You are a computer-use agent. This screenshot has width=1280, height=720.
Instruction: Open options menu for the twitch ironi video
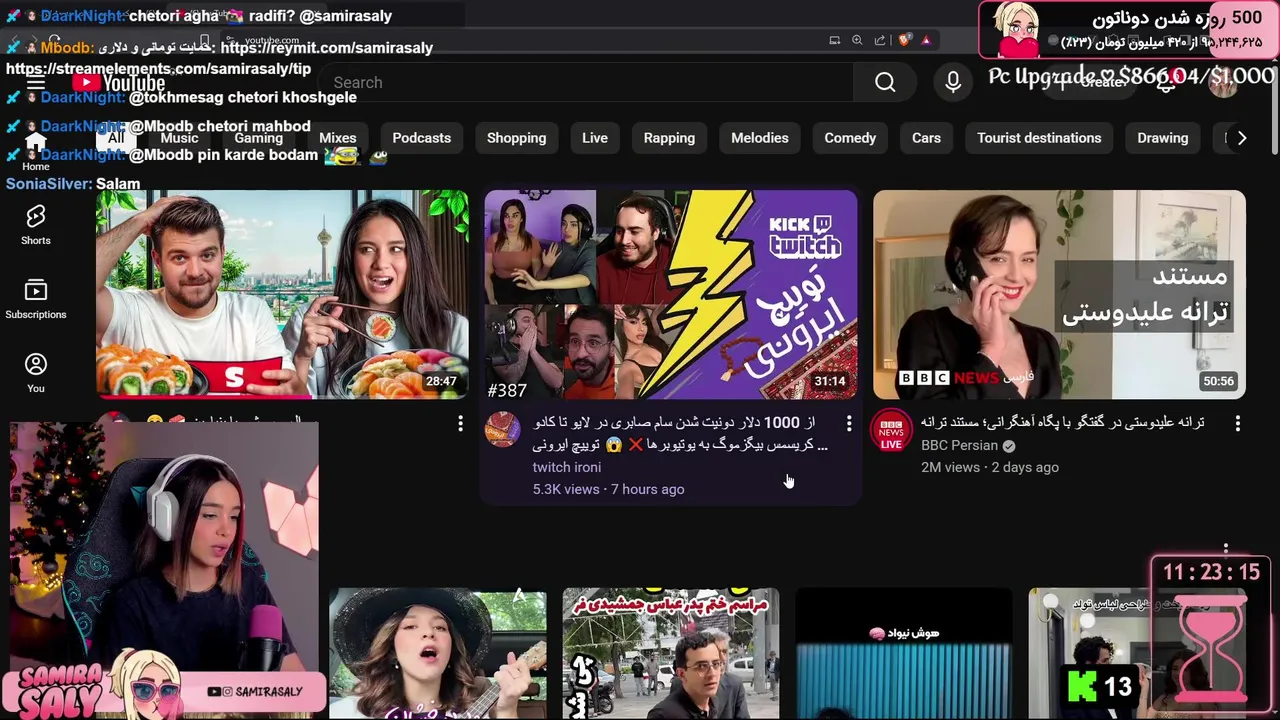click(x=849, y=424)
